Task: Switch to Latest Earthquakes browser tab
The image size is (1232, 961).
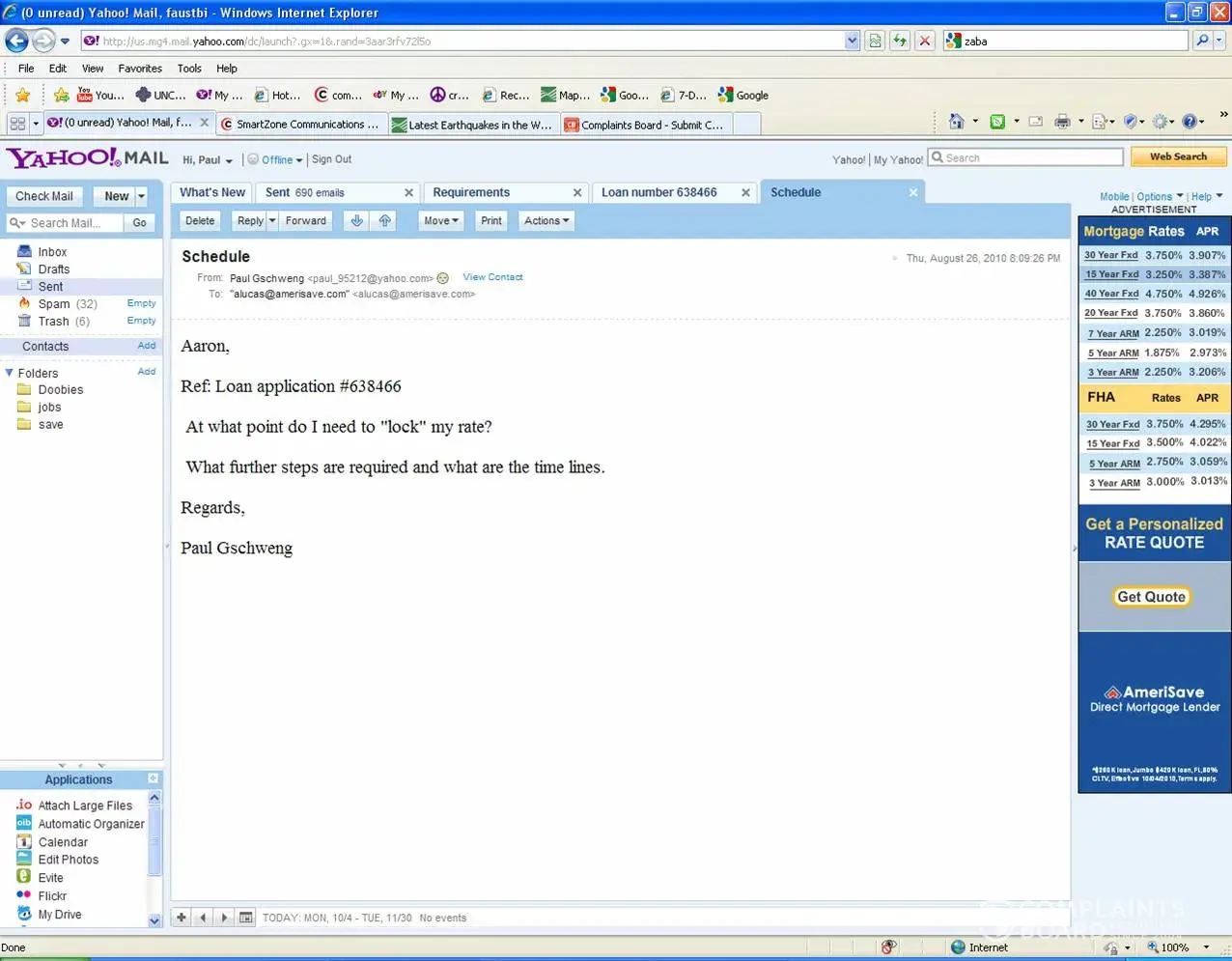Action: click(473, 125)
